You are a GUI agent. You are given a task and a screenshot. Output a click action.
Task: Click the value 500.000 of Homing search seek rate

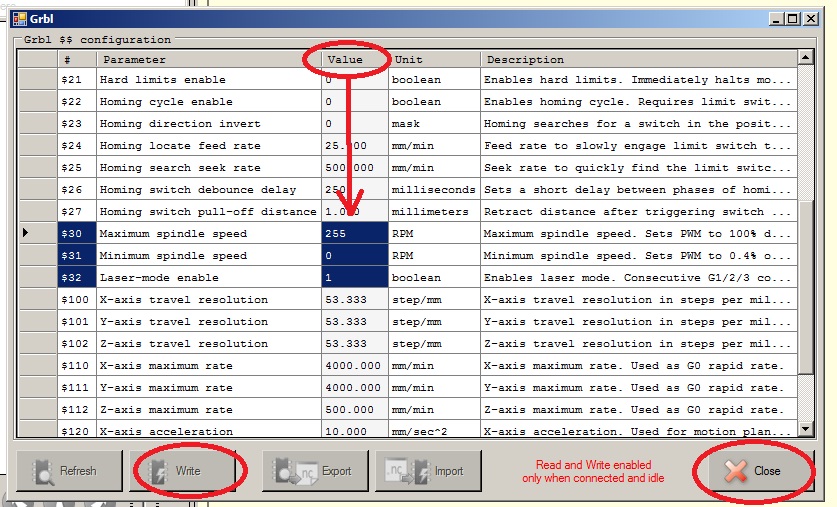tap(355, 168)
